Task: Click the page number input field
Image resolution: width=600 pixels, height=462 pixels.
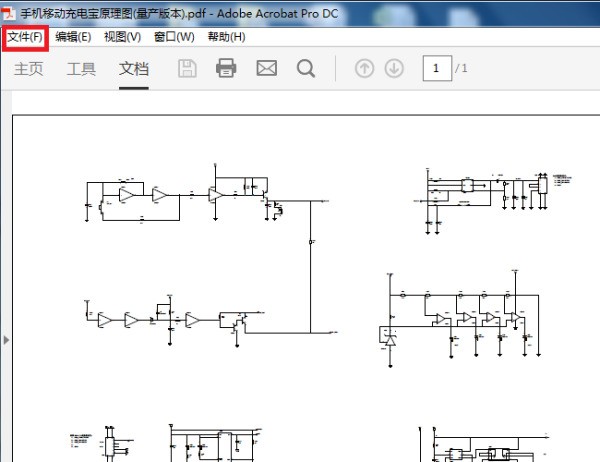Action: pos(437,69)
